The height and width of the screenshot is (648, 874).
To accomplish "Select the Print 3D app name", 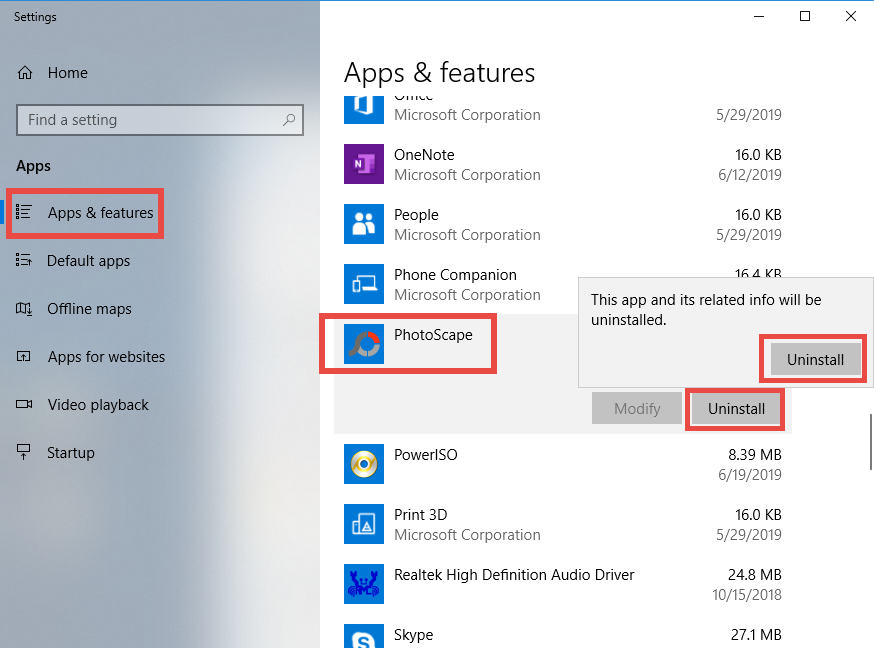I will click(421, 515).
